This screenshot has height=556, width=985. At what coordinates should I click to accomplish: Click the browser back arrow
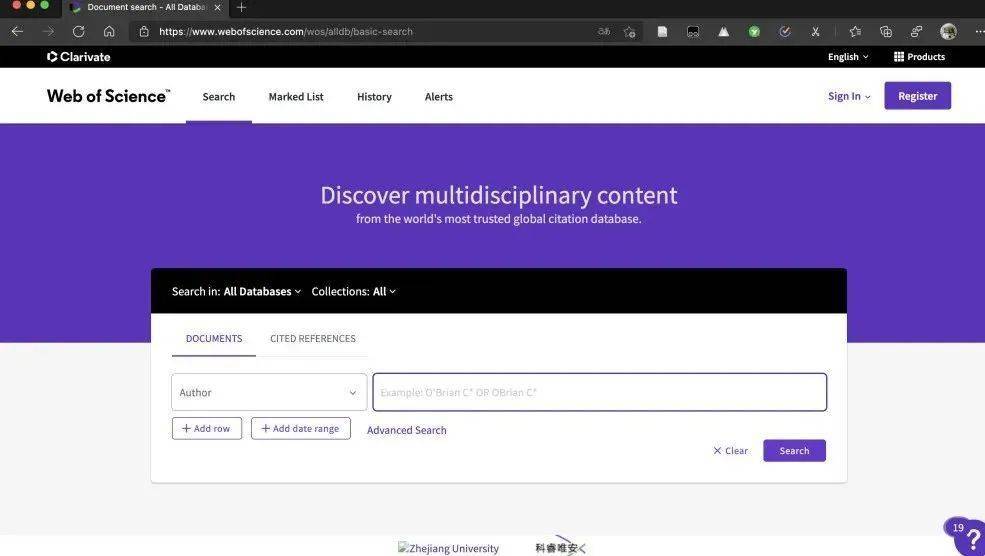[17, 31]
